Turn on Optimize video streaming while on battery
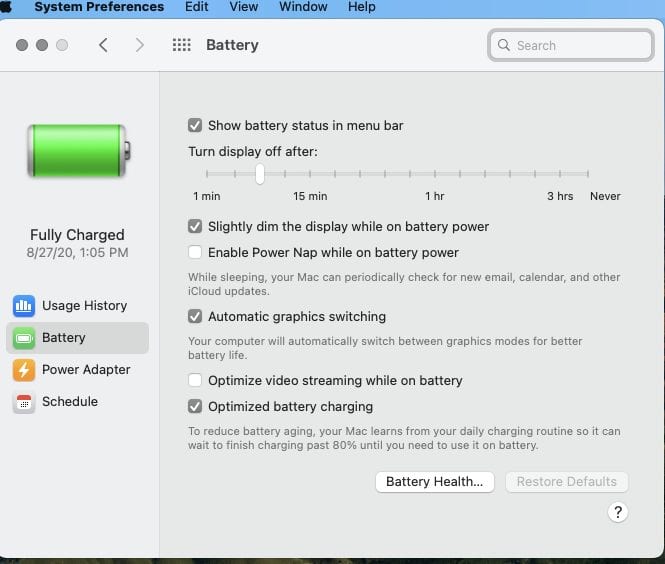This screenshot has height=564, width=665. (195, 381)
